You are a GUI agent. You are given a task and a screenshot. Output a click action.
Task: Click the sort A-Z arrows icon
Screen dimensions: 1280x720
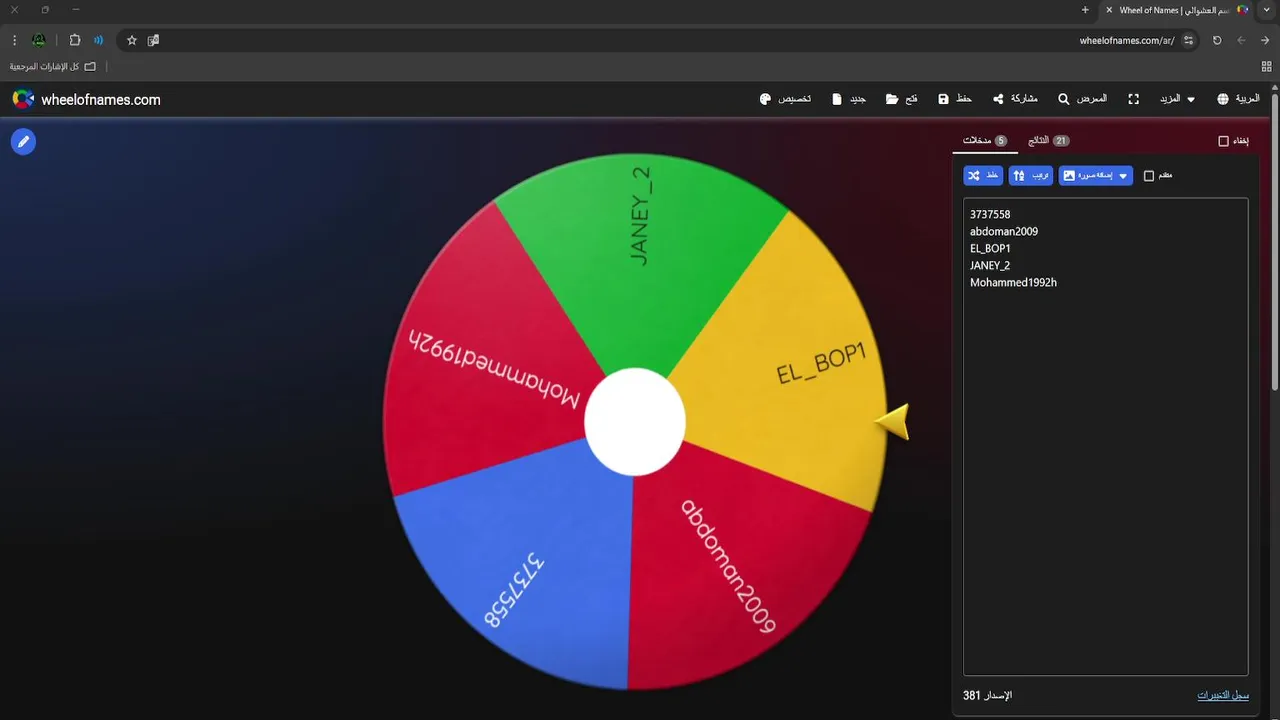(x=1019, y=176)
